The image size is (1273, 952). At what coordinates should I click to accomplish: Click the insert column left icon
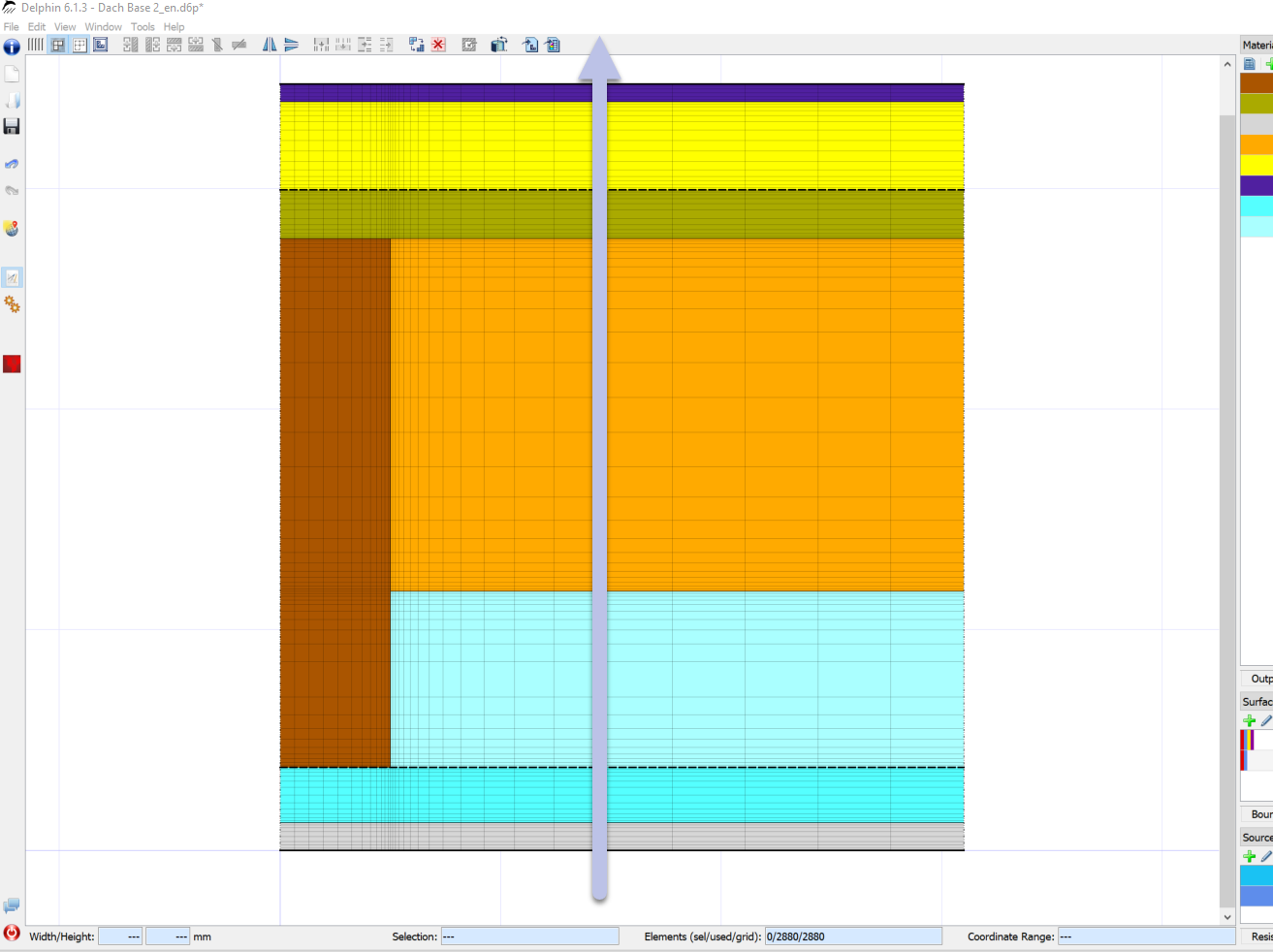pos(131,45)
